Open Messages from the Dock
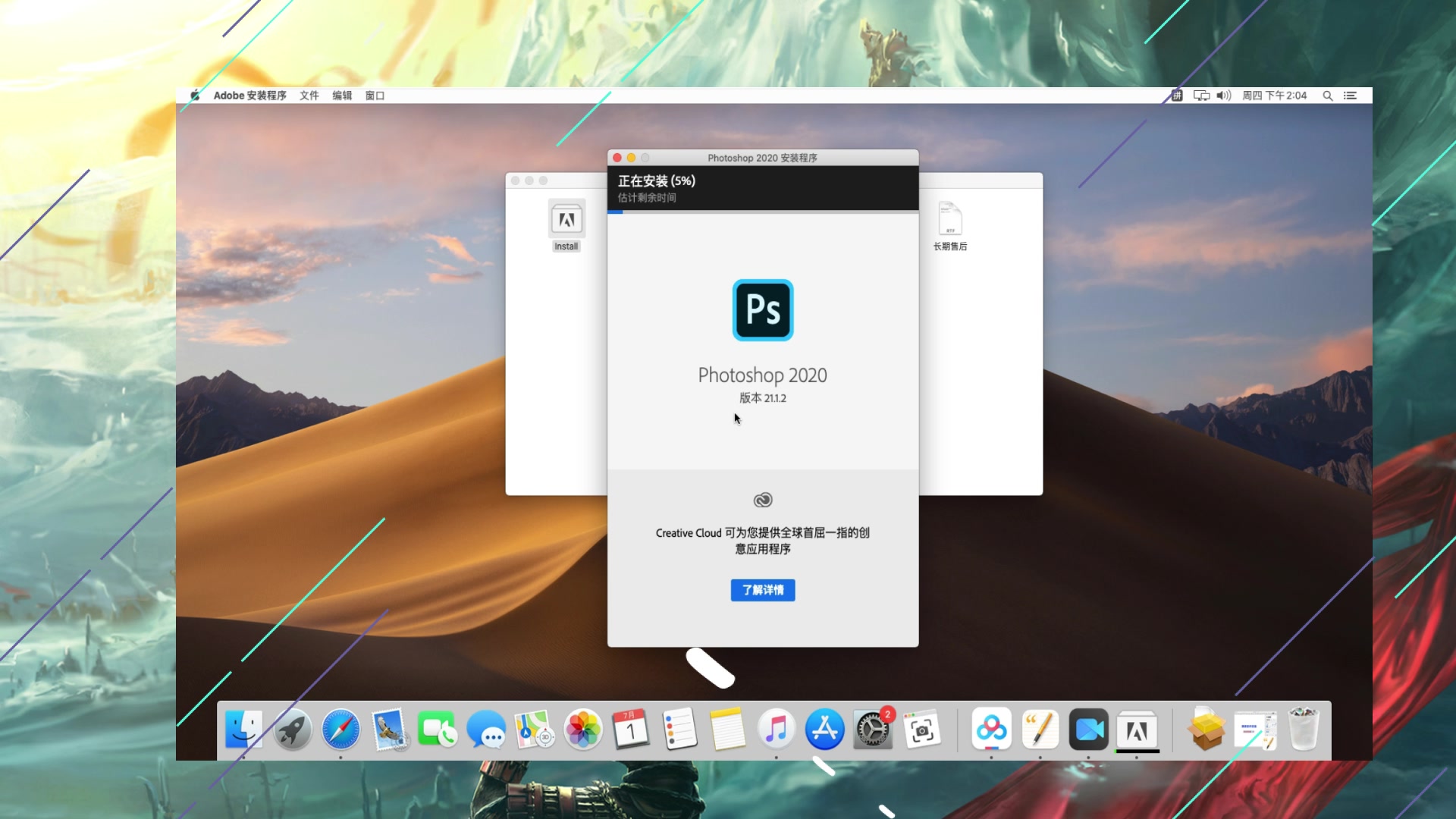The image size is (1456, 819). point(486,730)
